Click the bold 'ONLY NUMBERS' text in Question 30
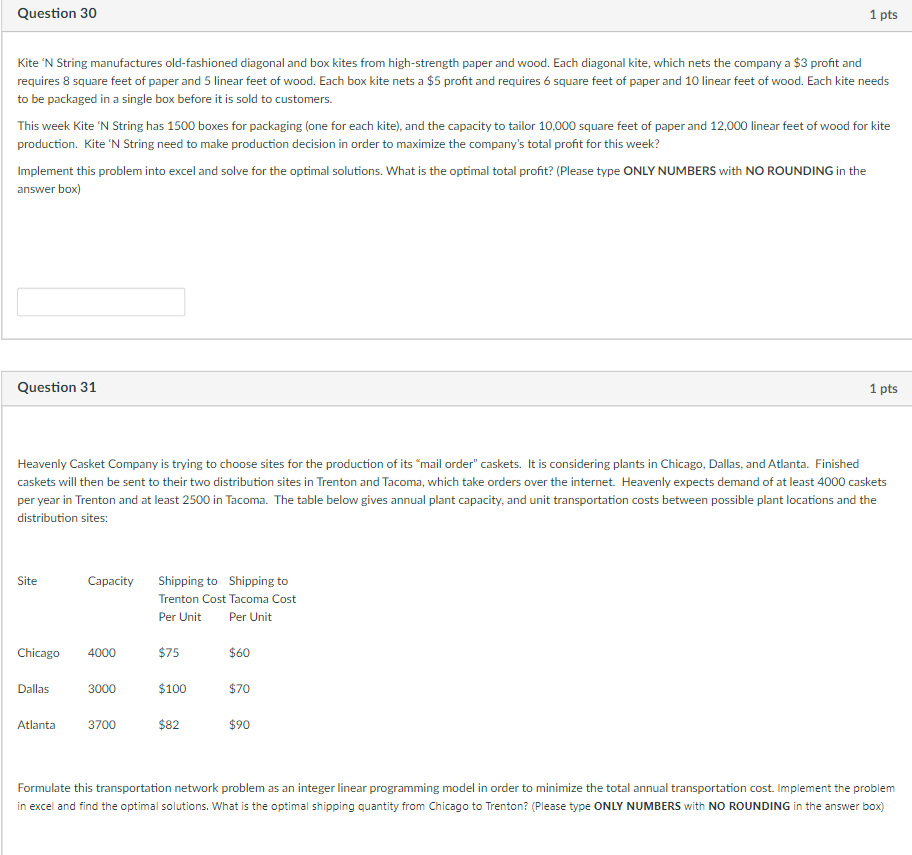 click(669, 170)
